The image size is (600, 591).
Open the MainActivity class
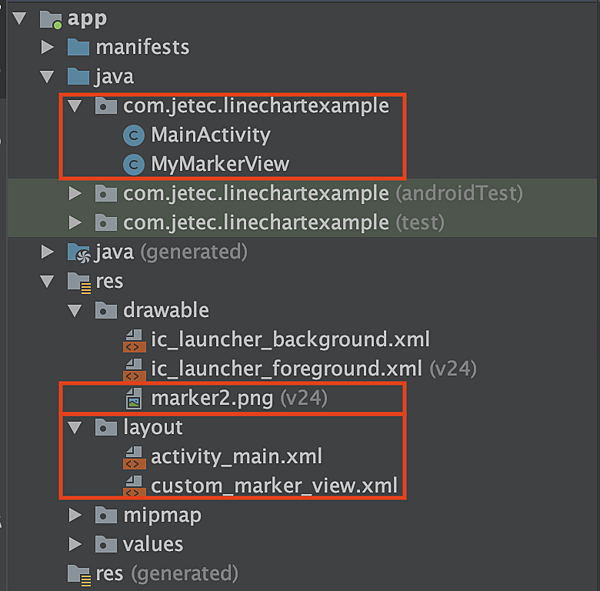[210, 135]
